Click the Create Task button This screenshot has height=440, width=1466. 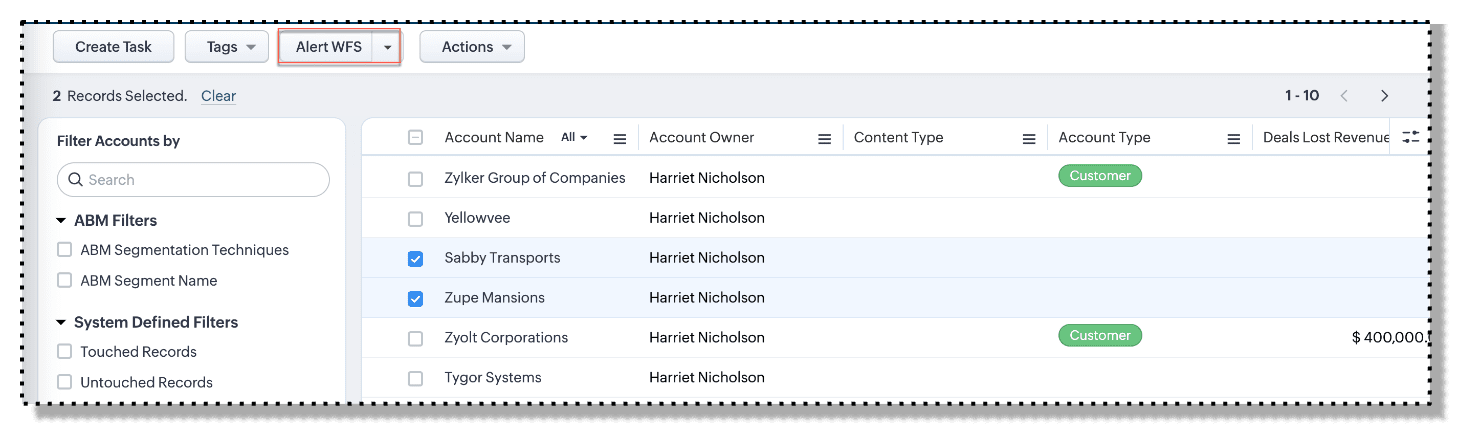[113, 47]
